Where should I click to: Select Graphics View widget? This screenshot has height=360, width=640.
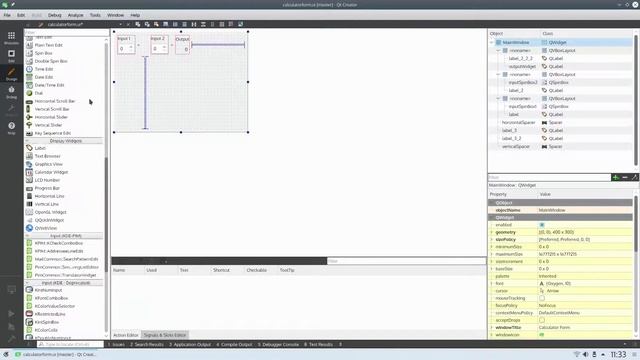pyautogui.click(x=49, y=164)
